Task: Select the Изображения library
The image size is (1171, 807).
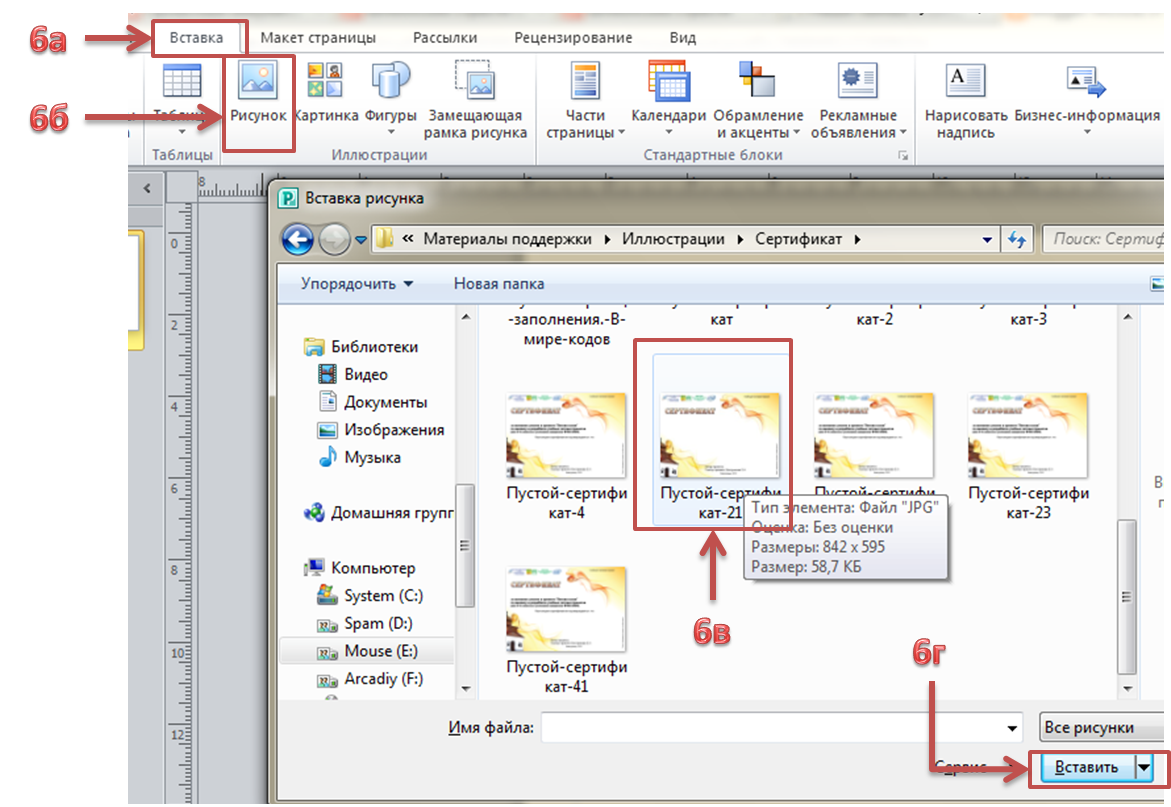Action: tap(381, 430)
